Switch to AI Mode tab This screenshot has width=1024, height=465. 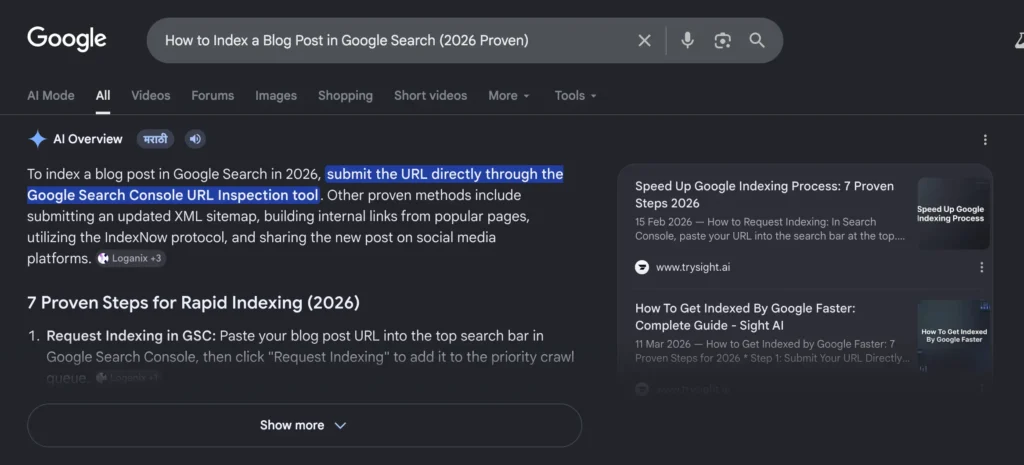[x=50, y=95]
